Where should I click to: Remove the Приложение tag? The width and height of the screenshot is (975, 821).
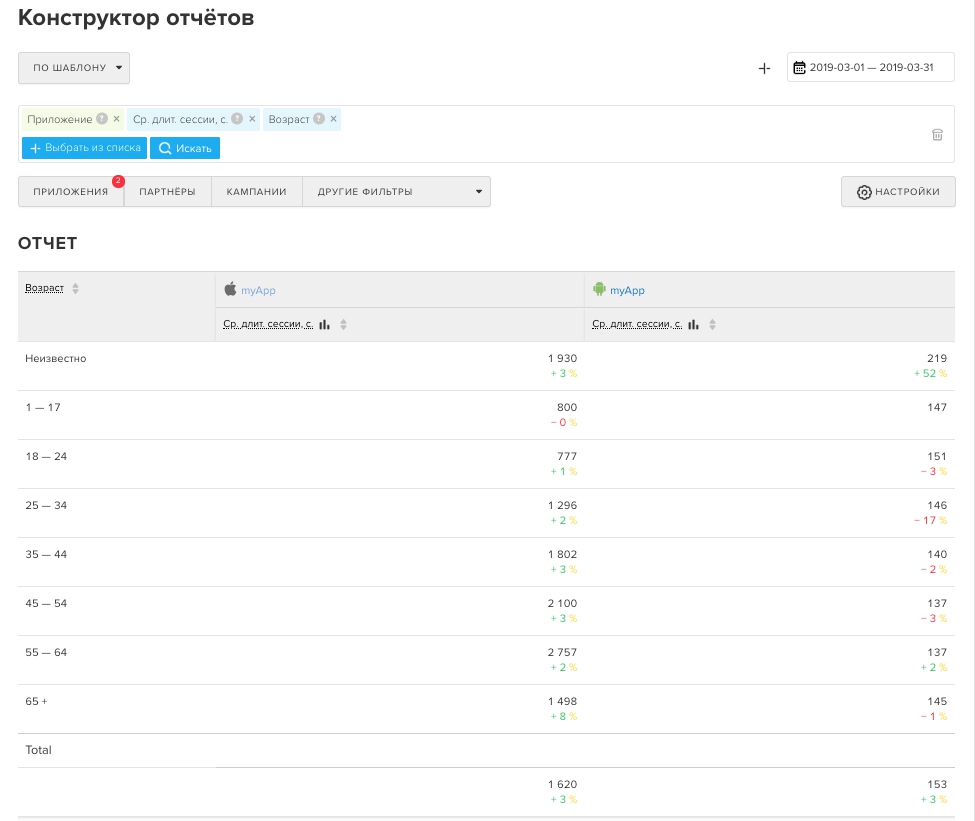pos(117,119)
